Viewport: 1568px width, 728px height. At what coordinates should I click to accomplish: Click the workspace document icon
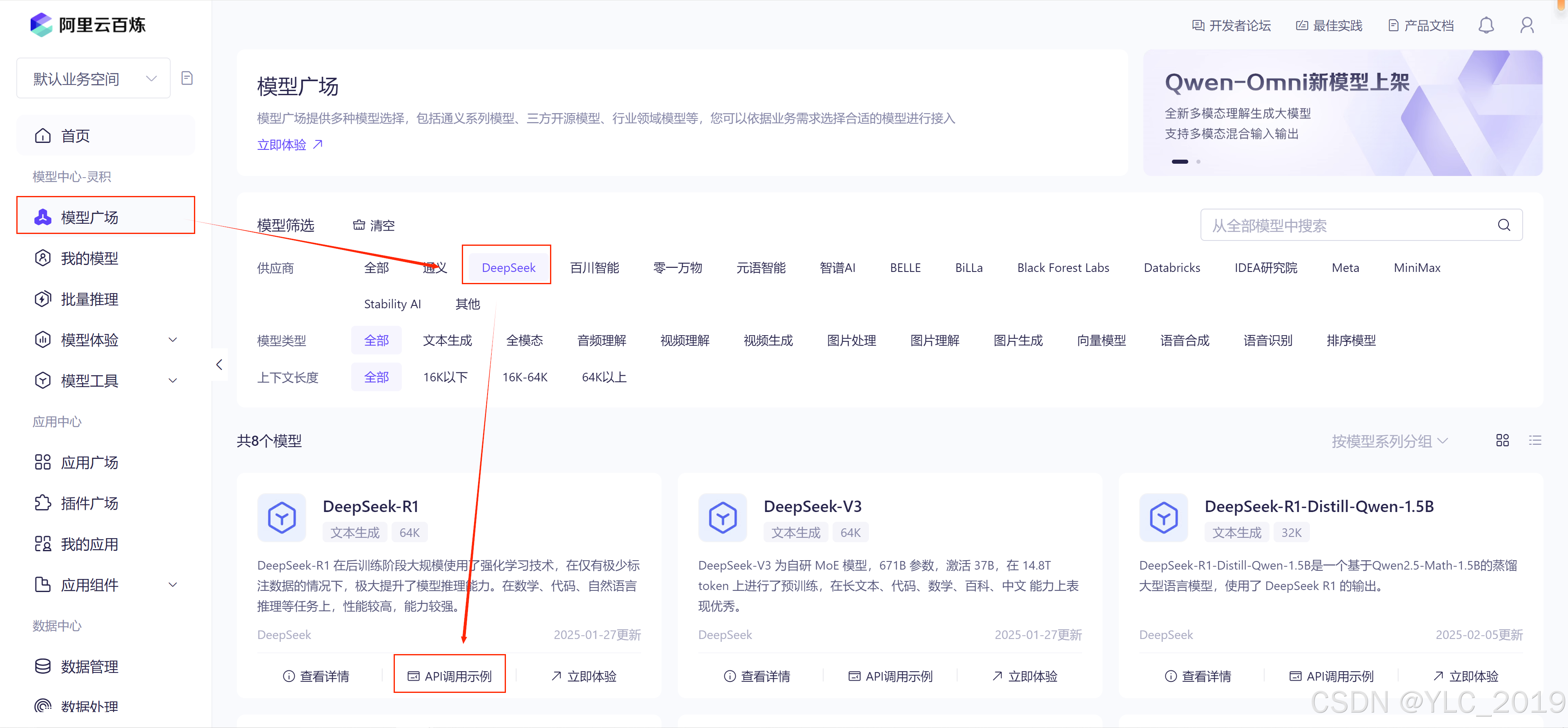[187, 78]
